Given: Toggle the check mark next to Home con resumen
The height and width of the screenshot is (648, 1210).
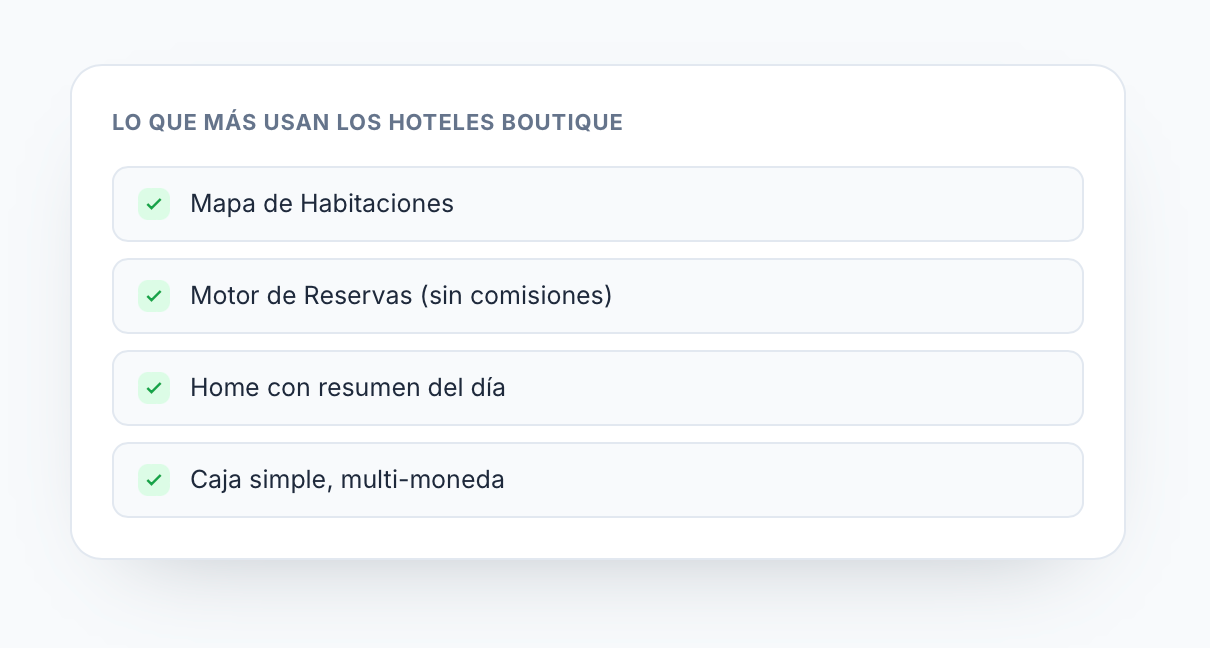Looking at the screenshot, I should point(154,388).
